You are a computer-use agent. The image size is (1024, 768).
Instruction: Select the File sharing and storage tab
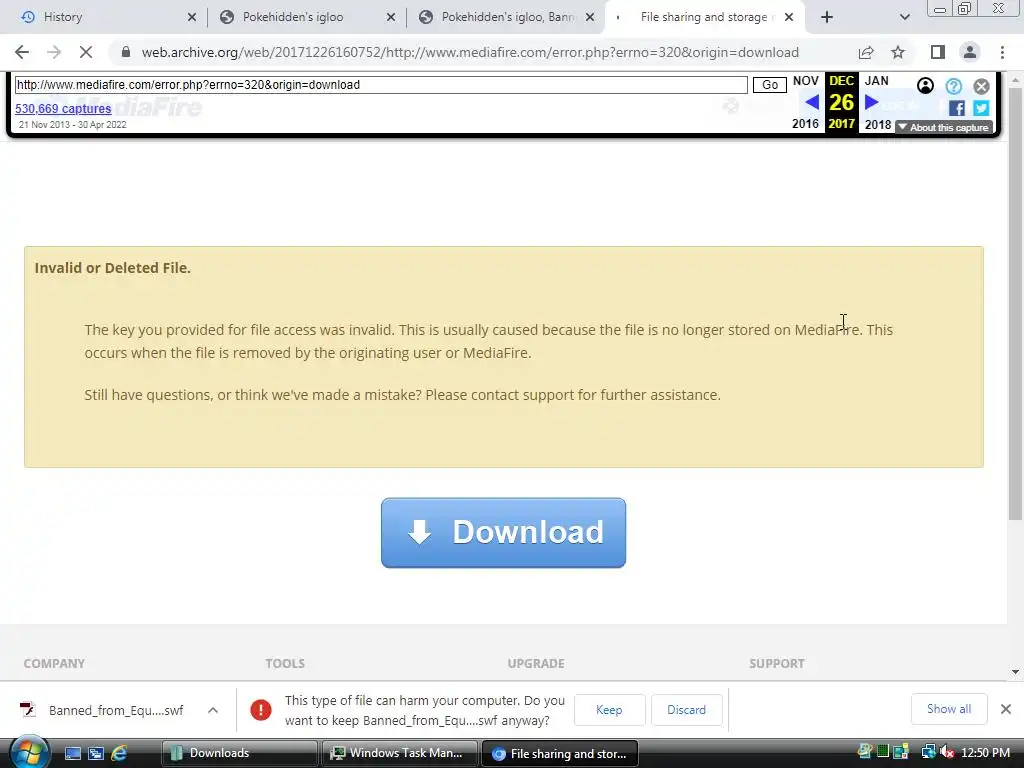tap(704, 17)
